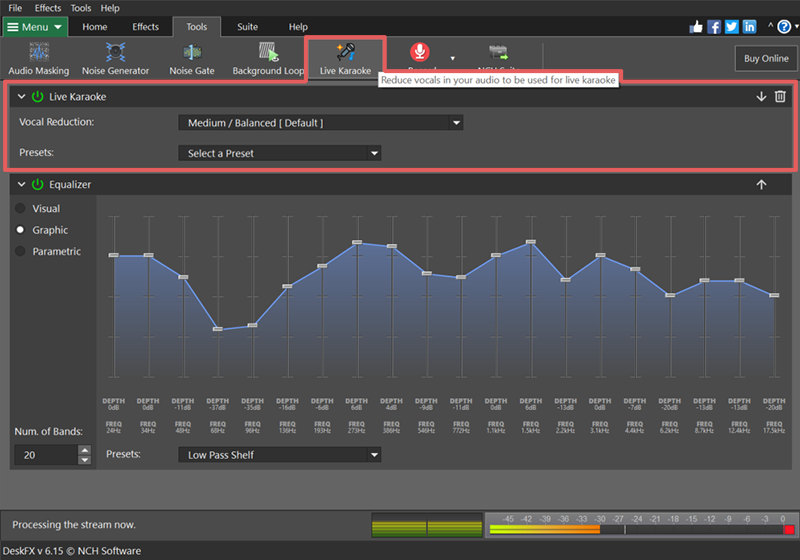Viewport: 800px width, 560px height.
Task: Collapse the Equalizer panel chevron
Action: point(21,185)
